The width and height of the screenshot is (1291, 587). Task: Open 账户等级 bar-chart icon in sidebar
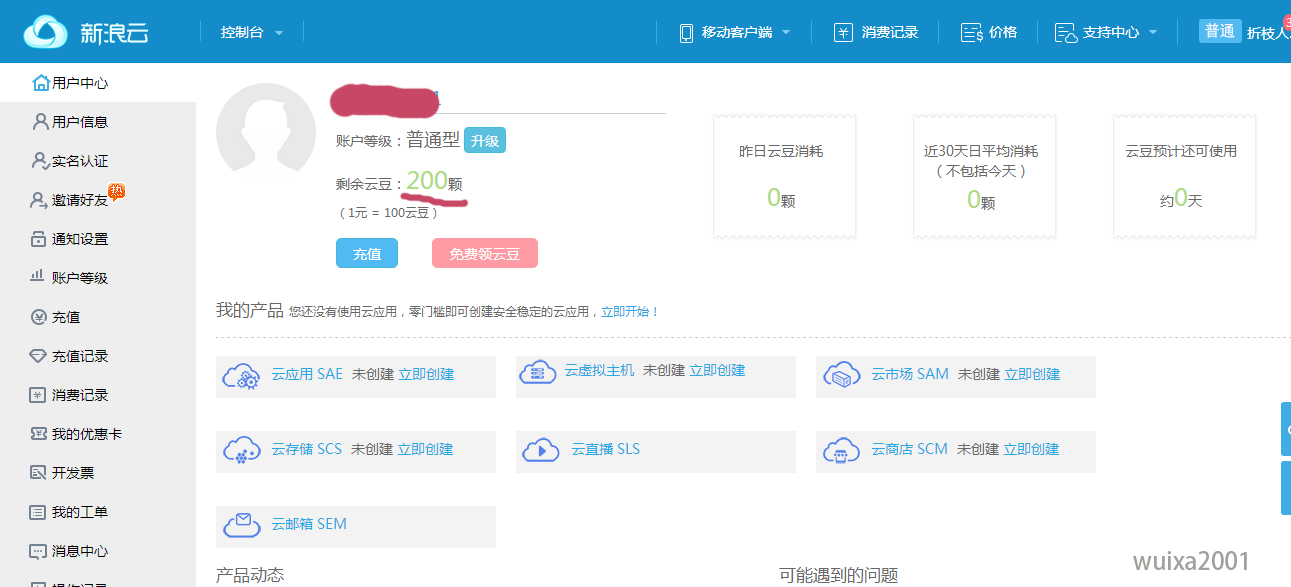[39, 277]
